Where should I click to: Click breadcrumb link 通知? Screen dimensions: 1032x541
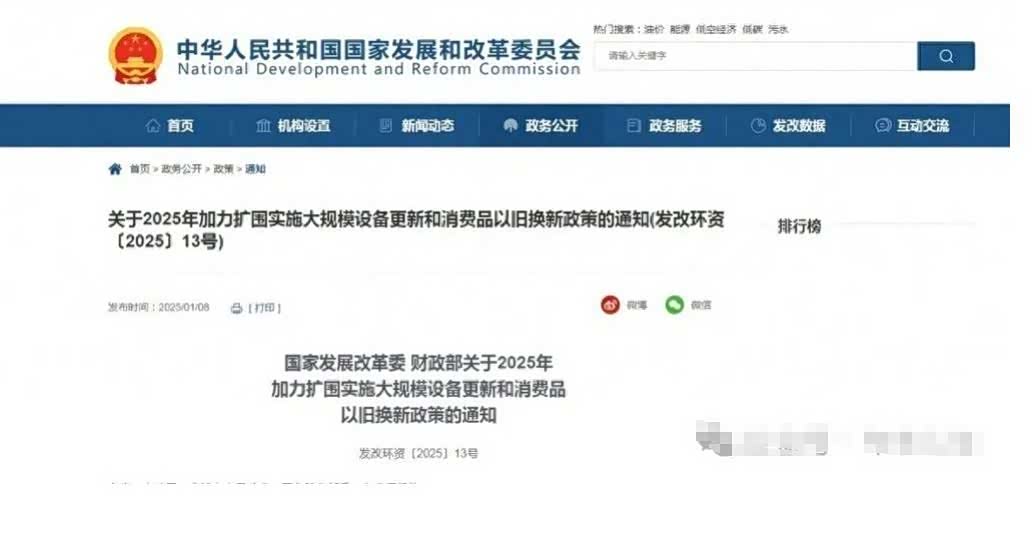pos(255,169)
